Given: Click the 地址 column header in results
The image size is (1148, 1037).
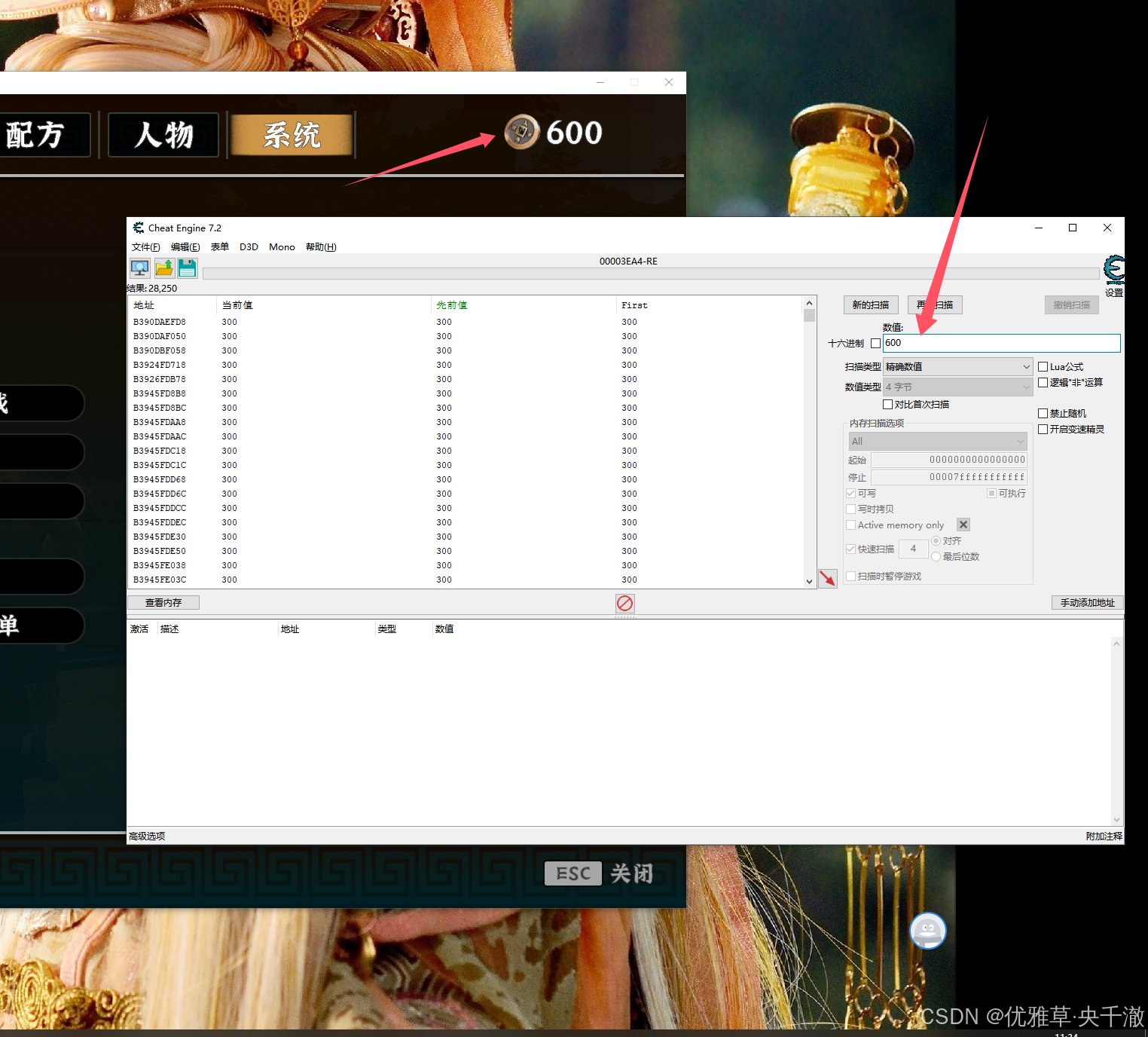Looking at the screenshot, I should click(173, 305).
